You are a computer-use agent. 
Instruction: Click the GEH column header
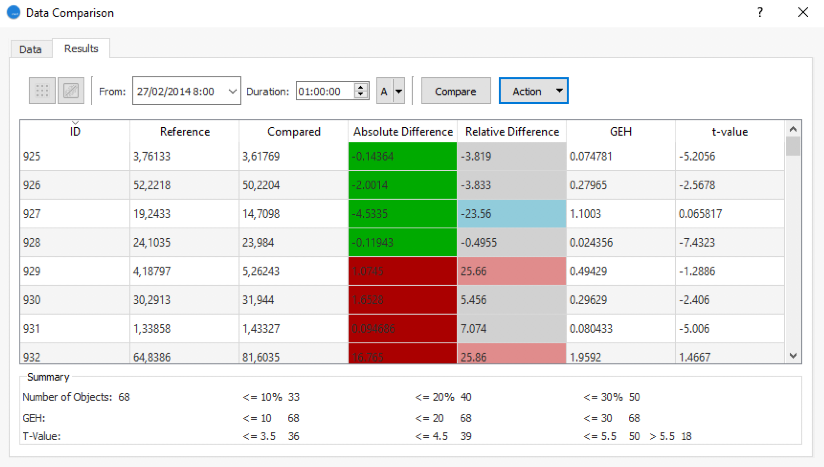point(620,132)
